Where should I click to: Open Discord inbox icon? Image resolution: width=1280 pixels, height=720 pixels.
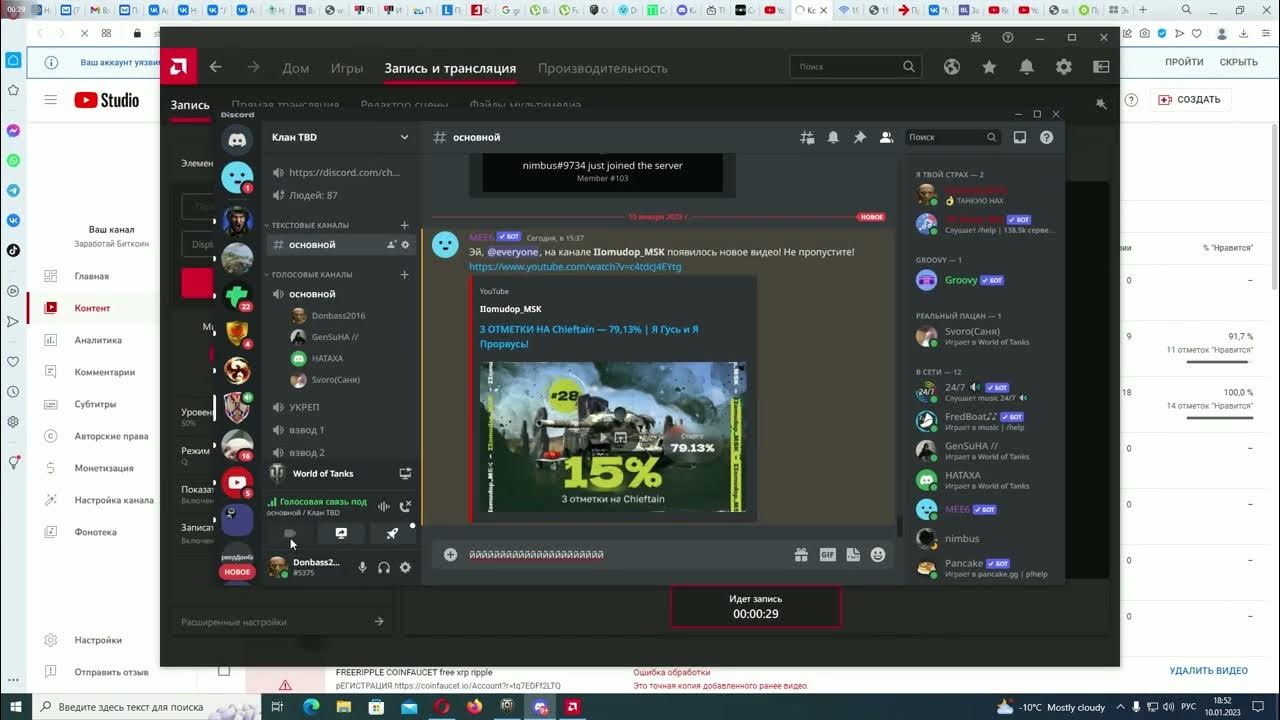(1020, 138)
